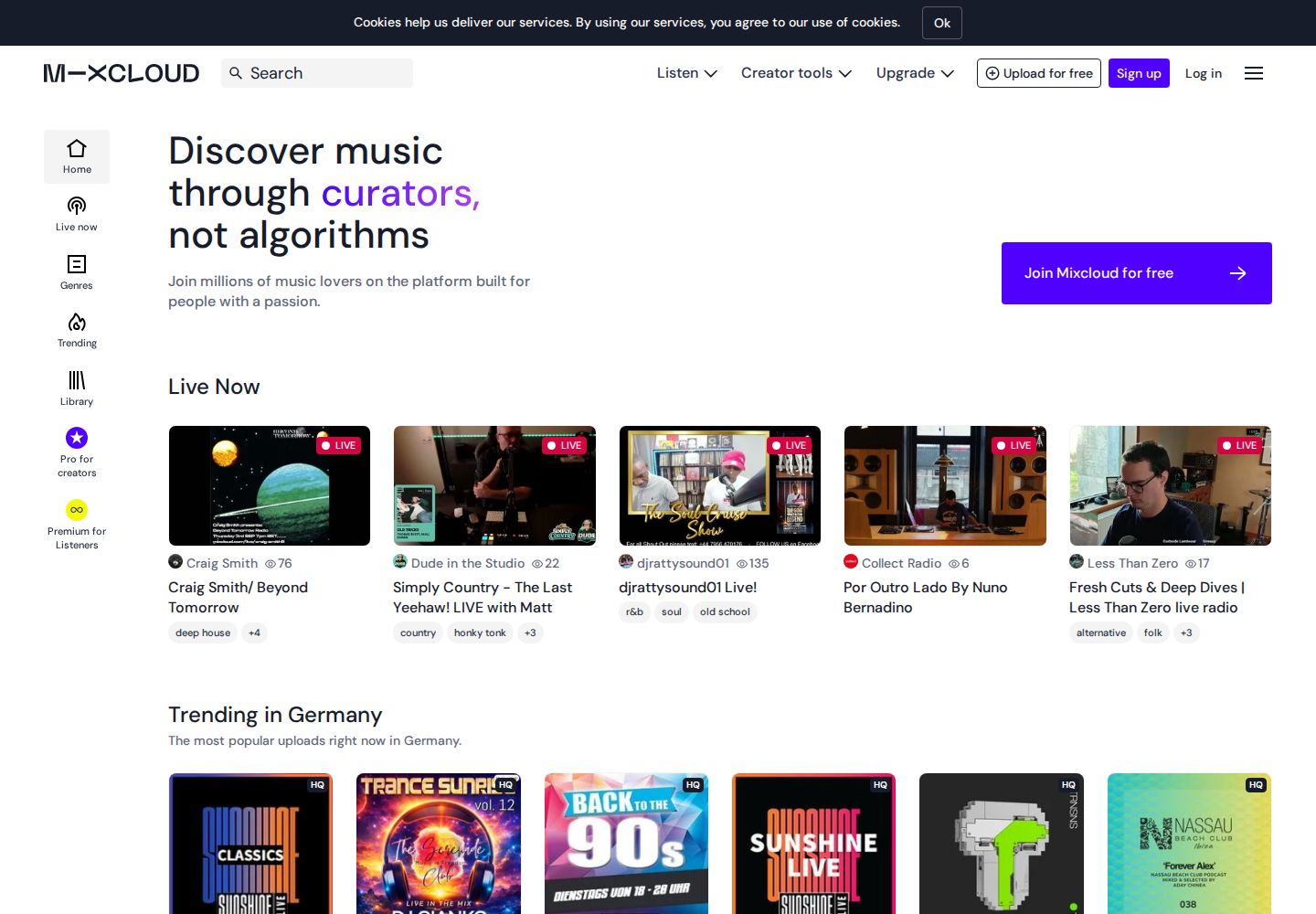The height and width of the screenshot is (914, 1316).
Task: Click Collect Radio username link
Action: coord(901,563)
